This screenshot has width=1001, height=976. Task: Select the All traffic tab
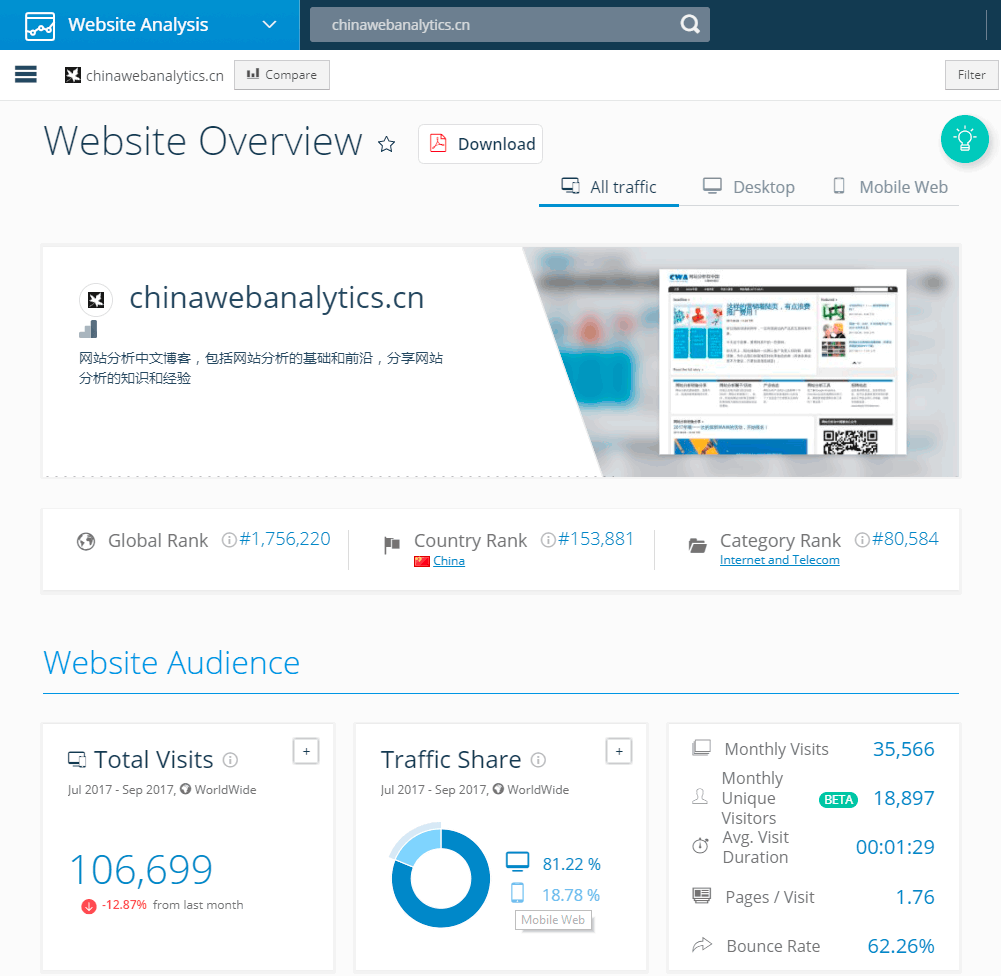pyautogui.click(x=609, y=187)
